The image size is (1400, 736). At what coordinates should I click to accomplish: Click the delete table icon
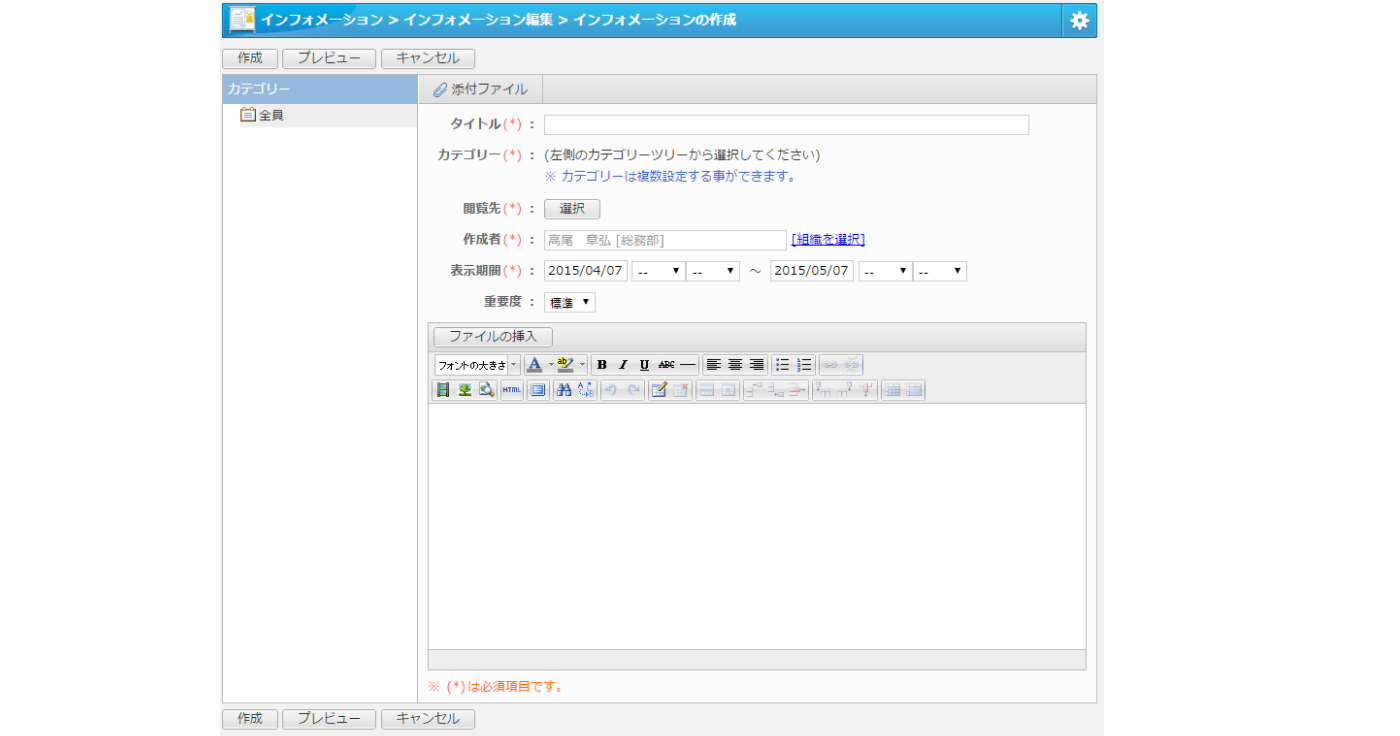tap(680, 390)
